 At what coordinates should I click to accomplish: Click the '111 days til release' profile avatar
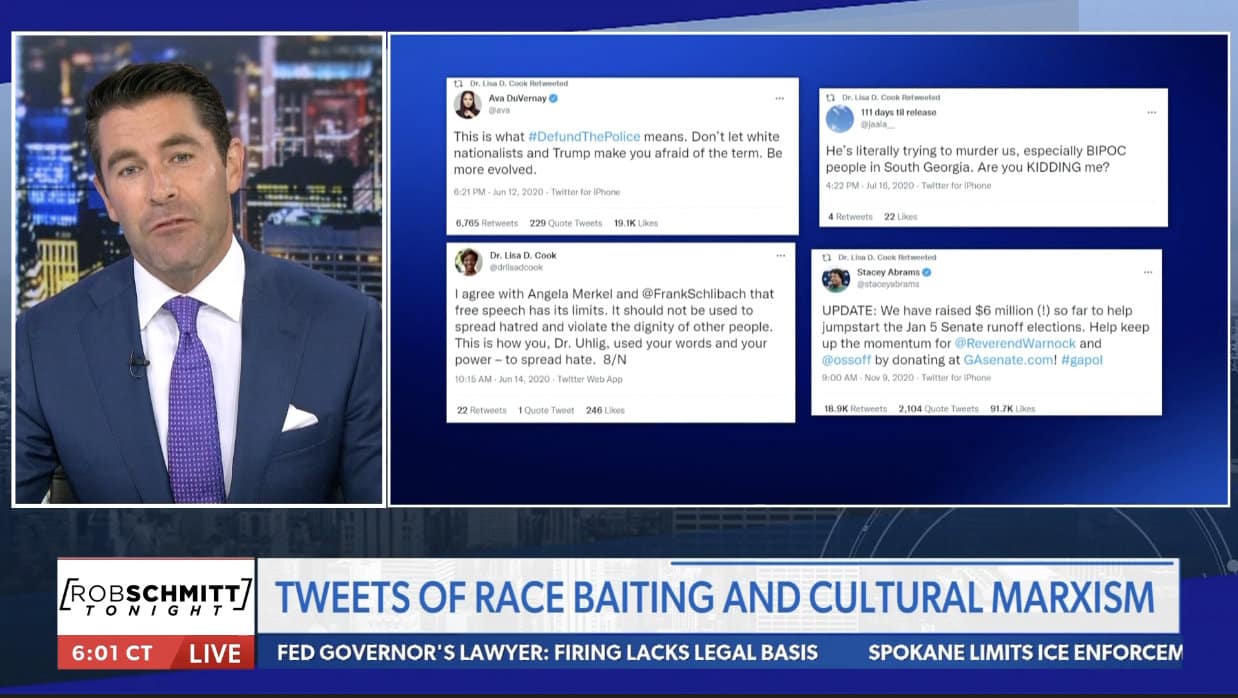840,118
